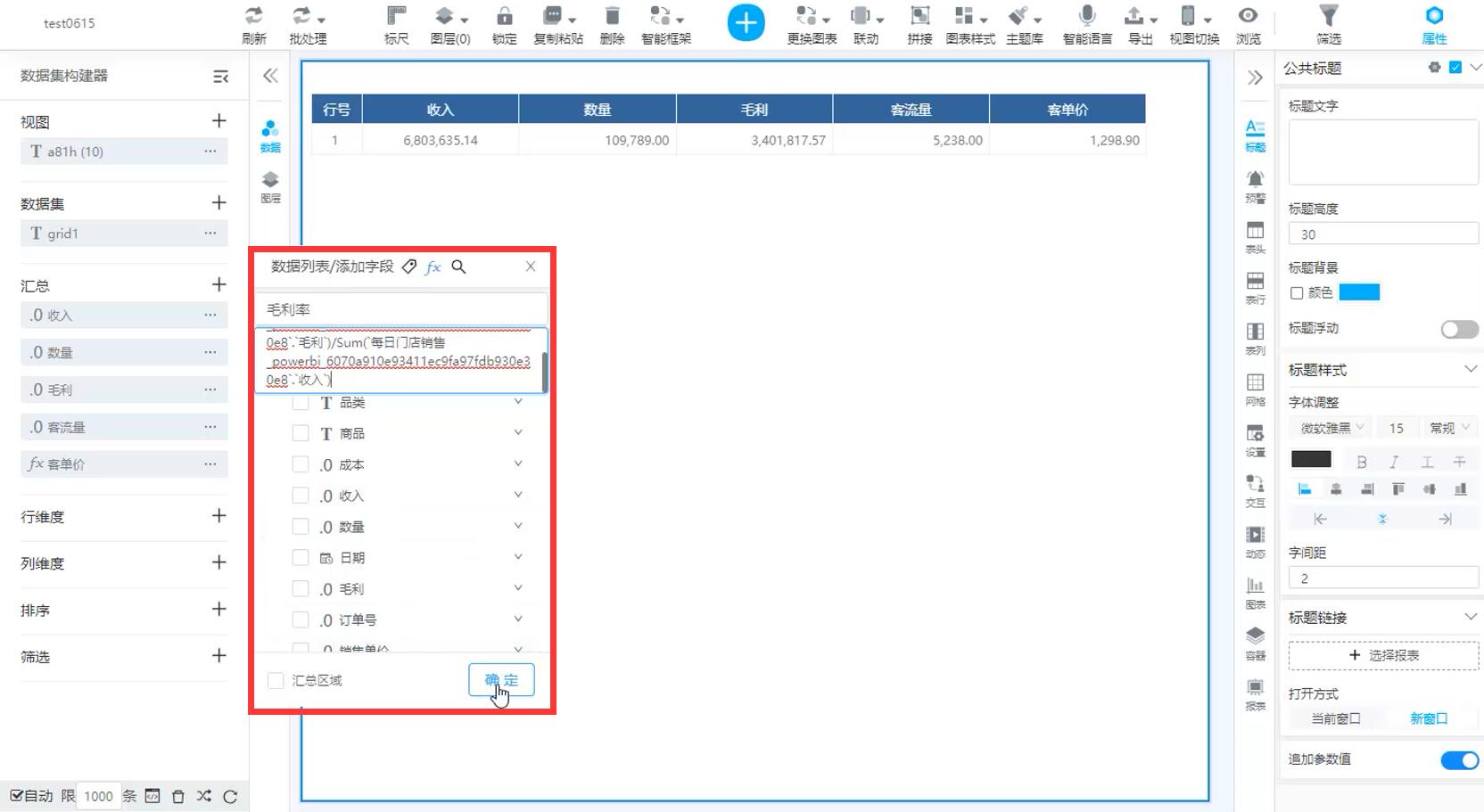This screenshot has width=1484, height=812.
Task: Check the 日期 field checkbox
Action: [x=301, y=558]
